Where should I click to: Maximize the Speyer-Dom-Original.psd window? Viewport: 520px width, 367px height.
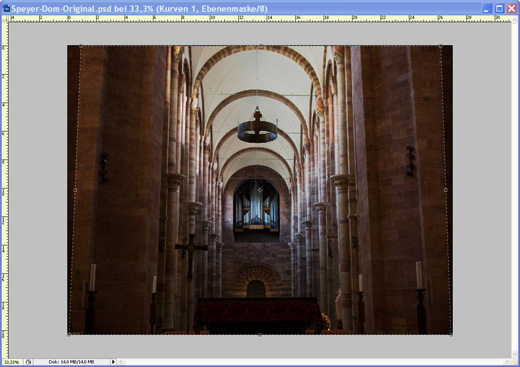[499, 8]
